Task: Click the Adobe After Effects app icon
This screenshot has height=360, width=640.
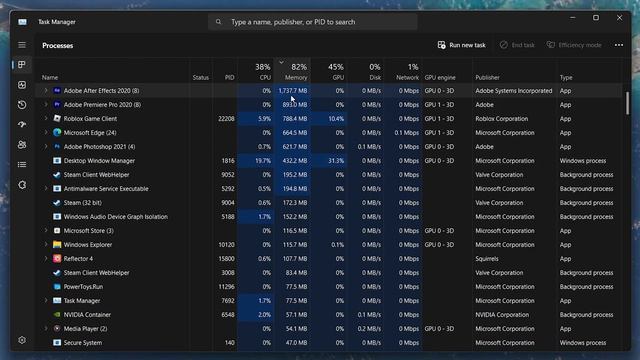Action: point(57,91)
